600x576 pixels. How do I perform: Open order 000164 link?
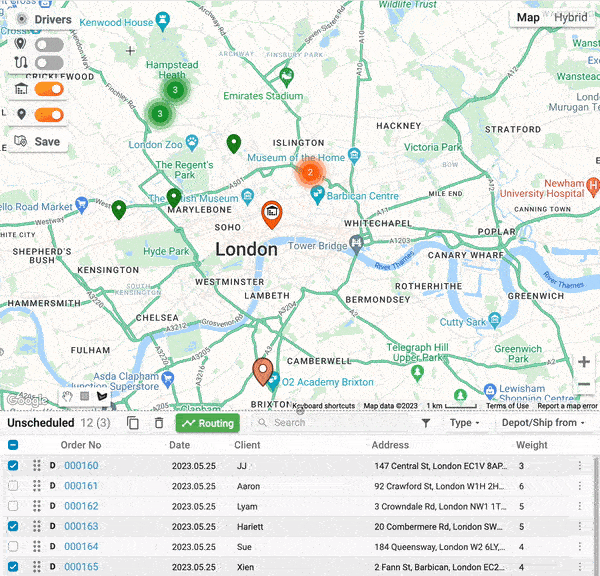tap(81, 547)
